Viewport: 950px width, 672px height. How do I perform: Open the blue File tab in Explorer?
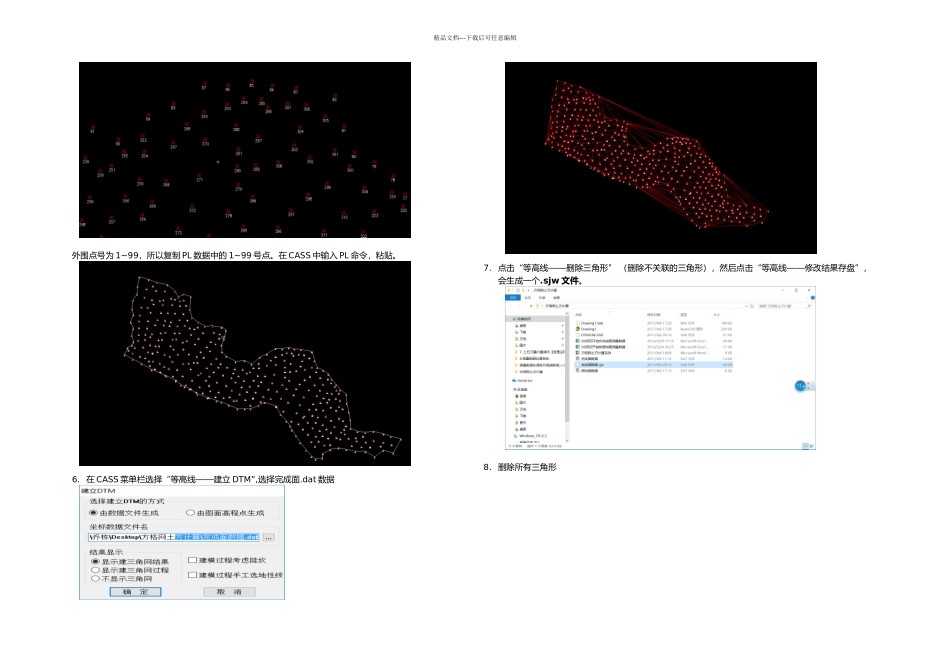(515, 297)
